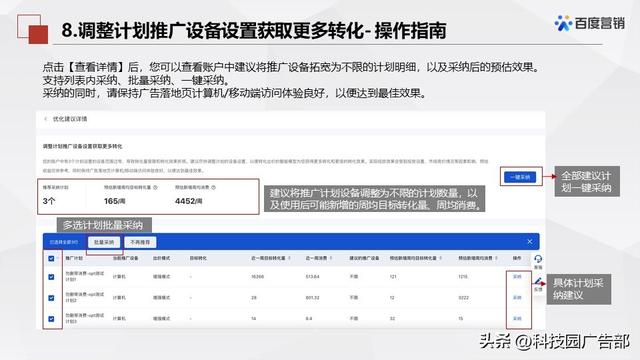Close the blue selection bar with X
This screenshot has height=360, width=640.
pos(530,242)
